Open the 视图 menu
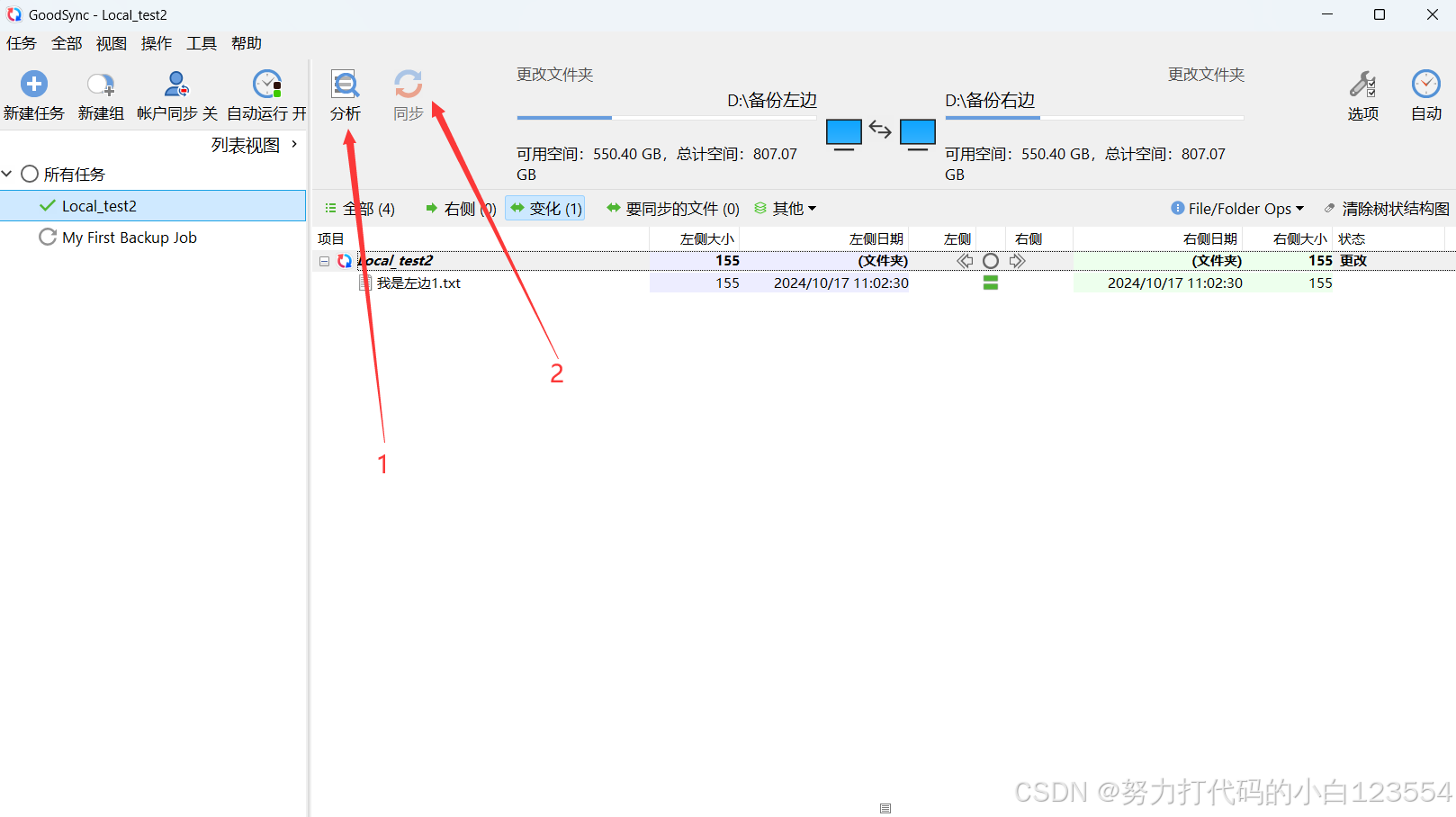 112,43
